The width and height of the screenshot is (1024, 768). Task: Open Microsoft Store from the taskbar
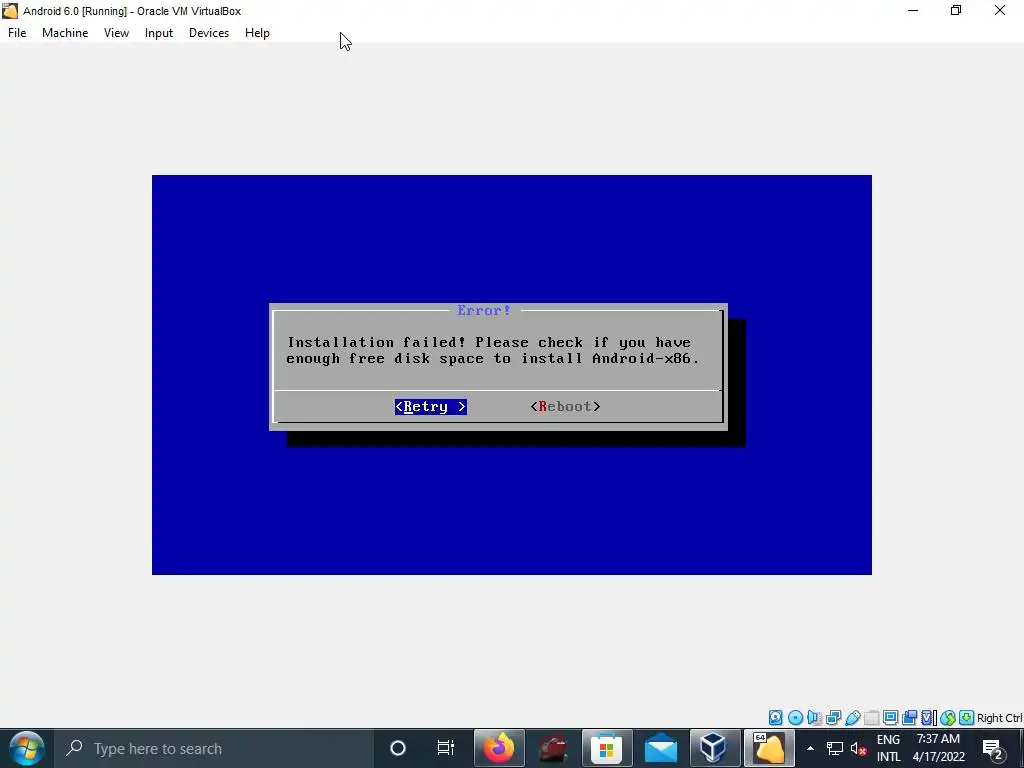(607, 748)
